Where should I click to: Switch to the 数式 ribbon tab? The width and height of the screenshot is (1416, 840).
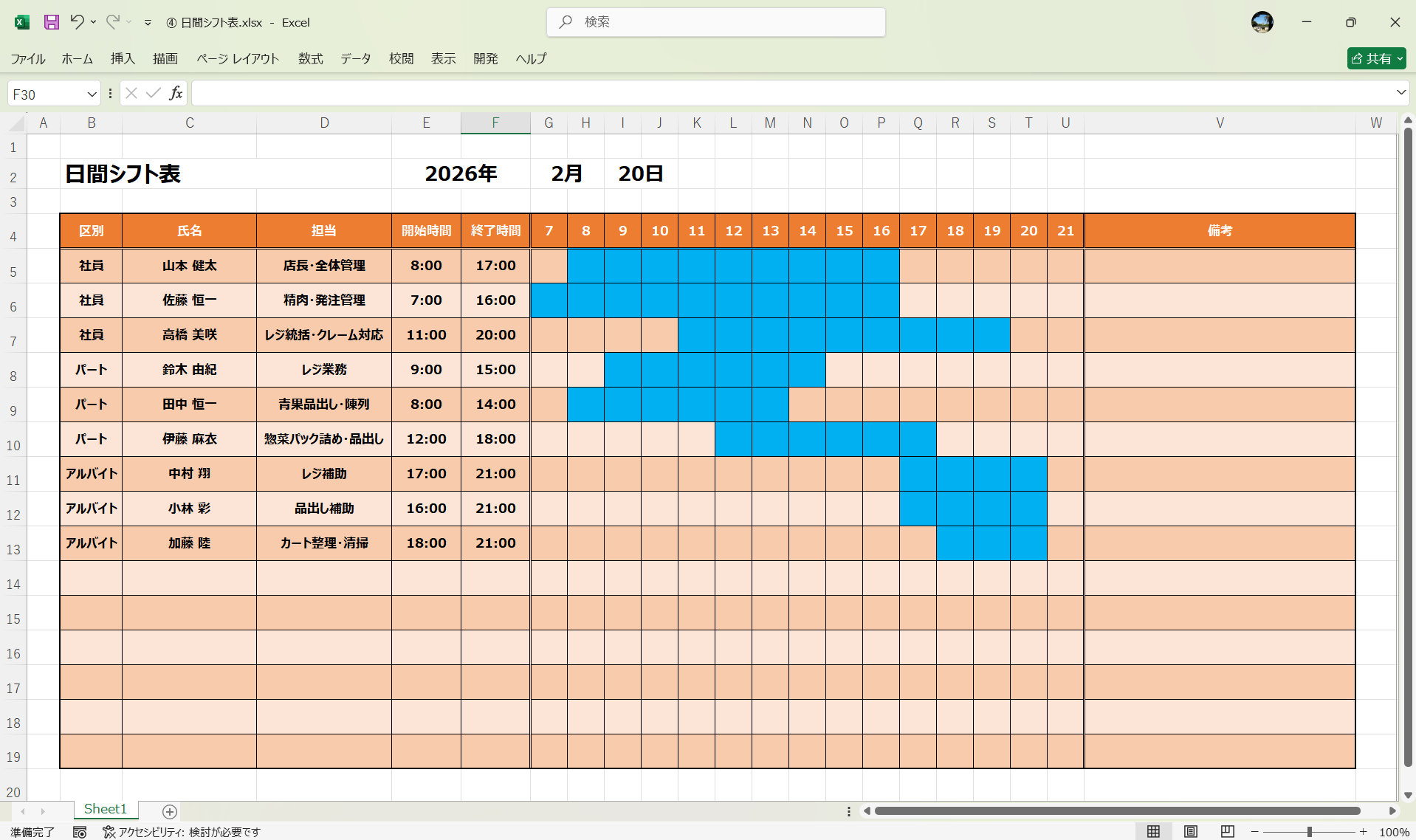coord(309,59)
